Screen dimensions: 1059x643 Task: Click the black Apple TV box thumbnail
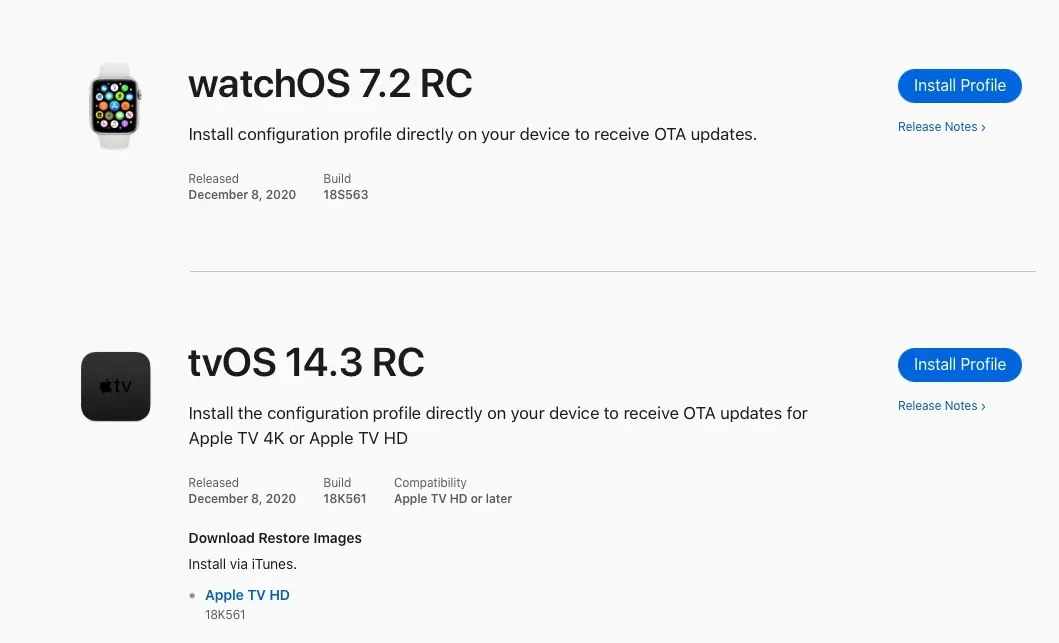115,386
